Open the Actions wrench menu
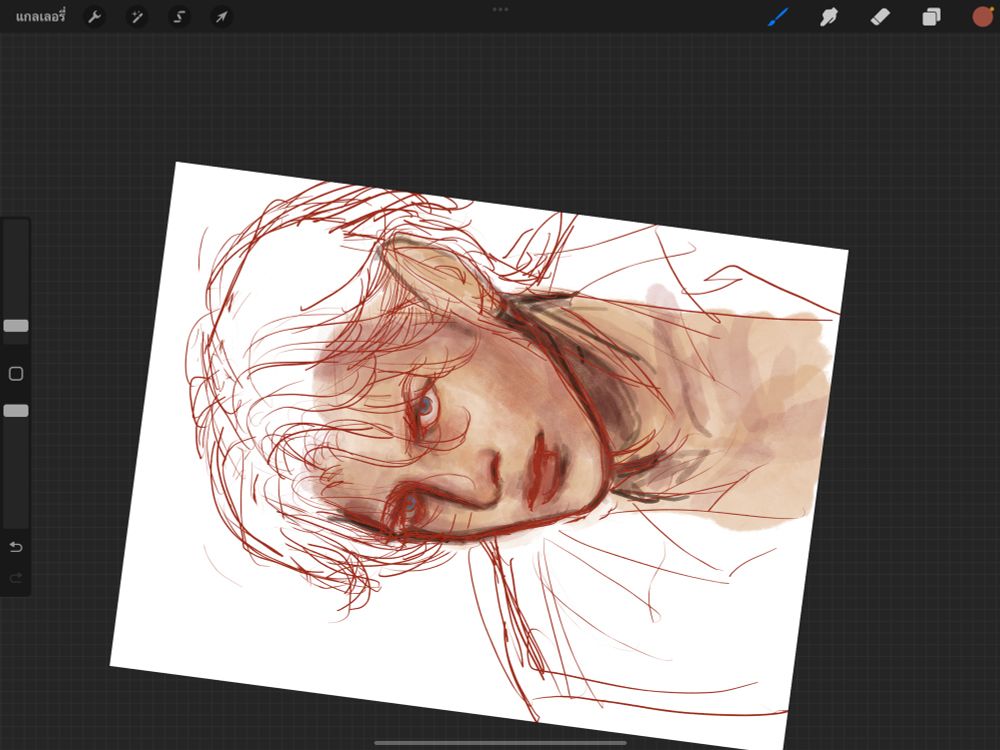Viewport: 1000px width, 750px height. [x=94, y=17]
